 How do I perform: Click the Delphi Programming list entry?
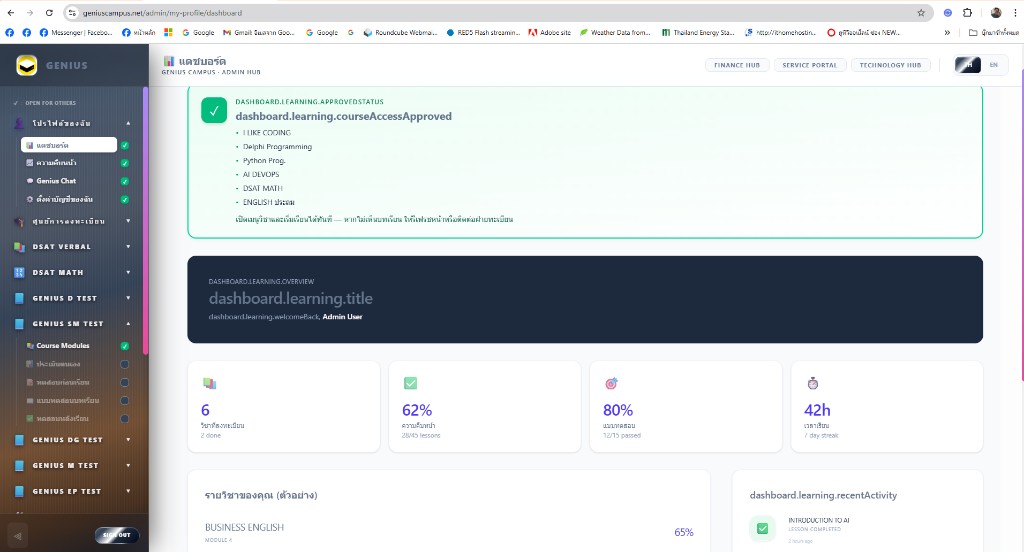click(x=278, y=147)
